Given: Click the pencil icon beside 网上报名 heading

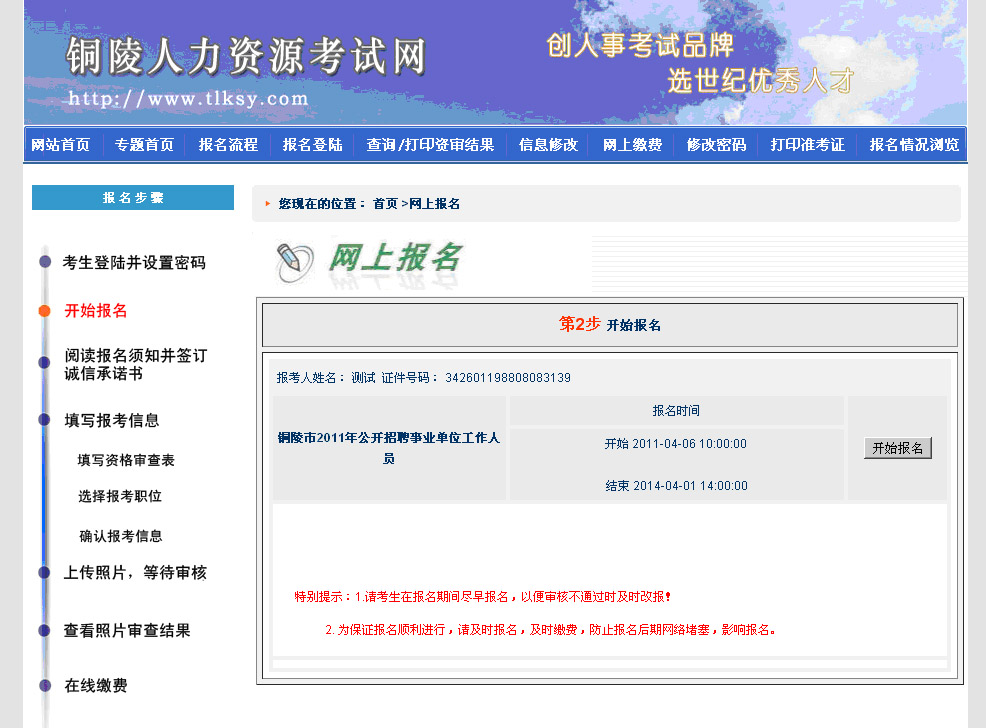Looking at the screenshot, I should (x=294, y=262).
